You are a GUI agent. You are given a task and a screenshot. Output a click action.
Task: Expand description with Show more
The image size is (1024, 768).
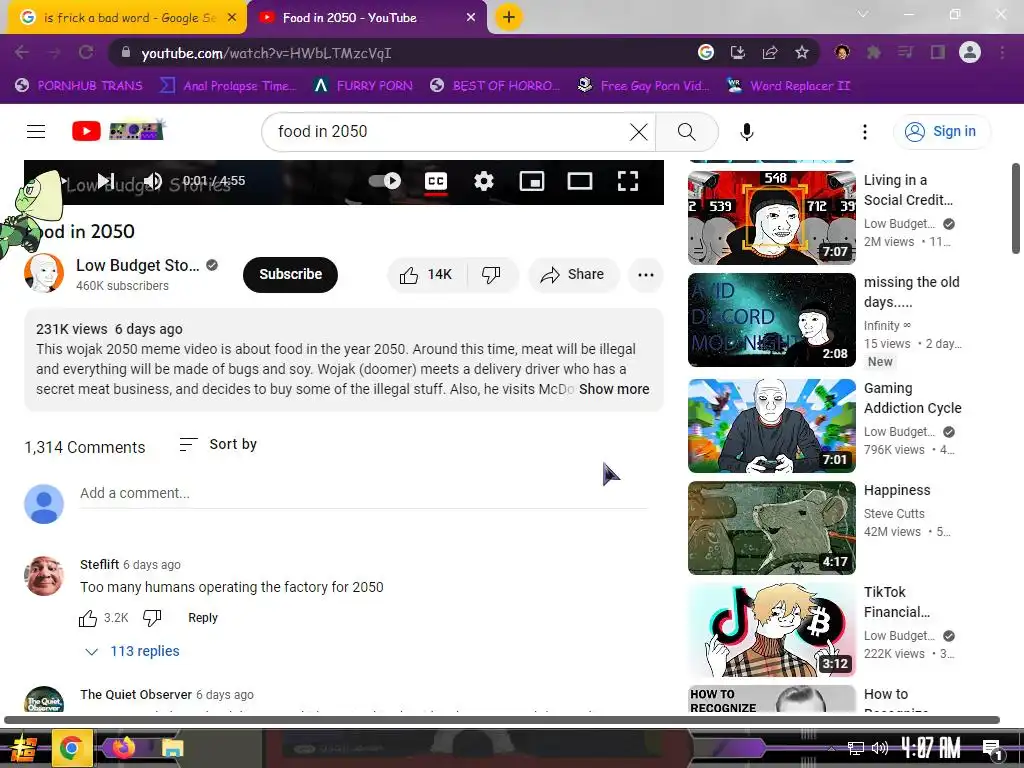[614, 389]
